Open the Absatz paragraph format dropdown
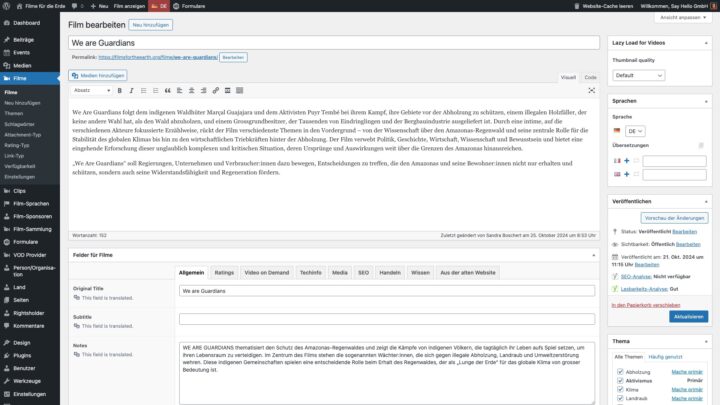This screenshot has height=405, width=720. 93,90
